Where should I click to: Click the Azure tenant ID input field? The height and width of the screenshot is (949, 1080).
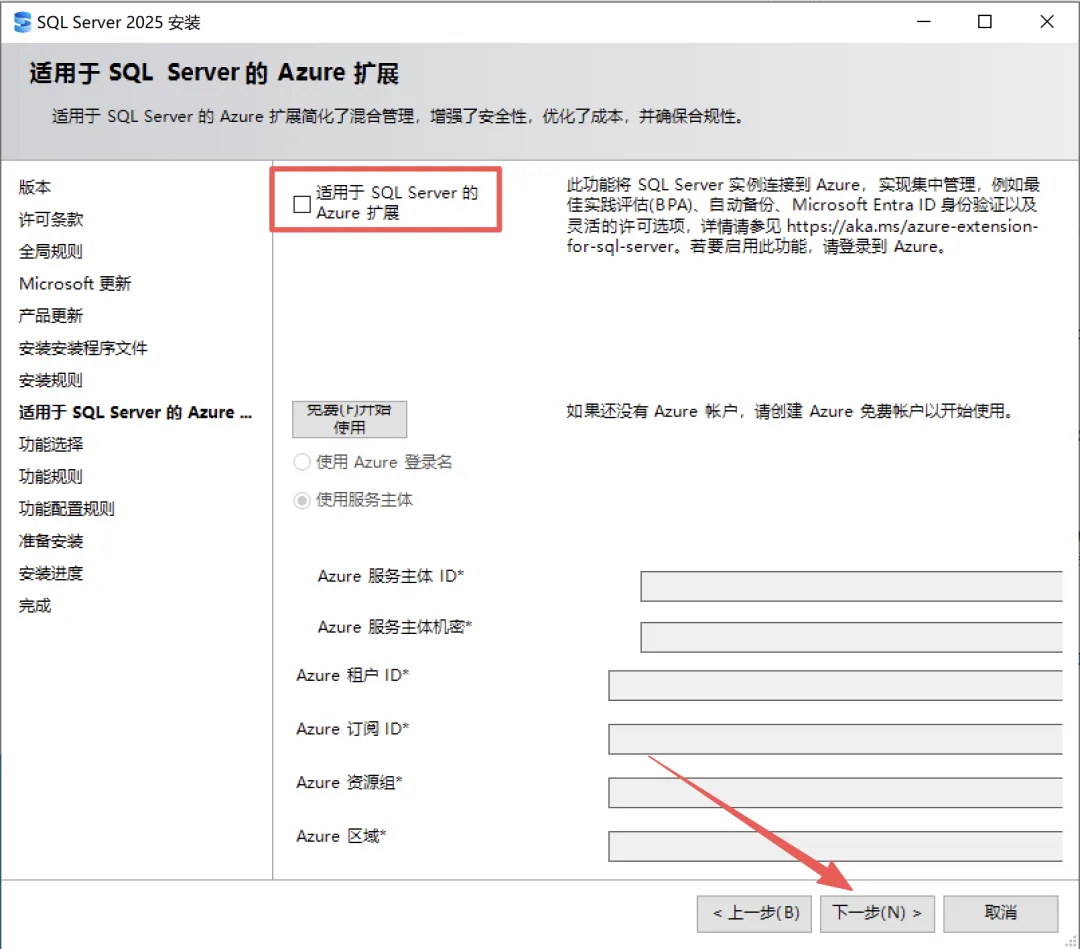(x=835, y=685)
